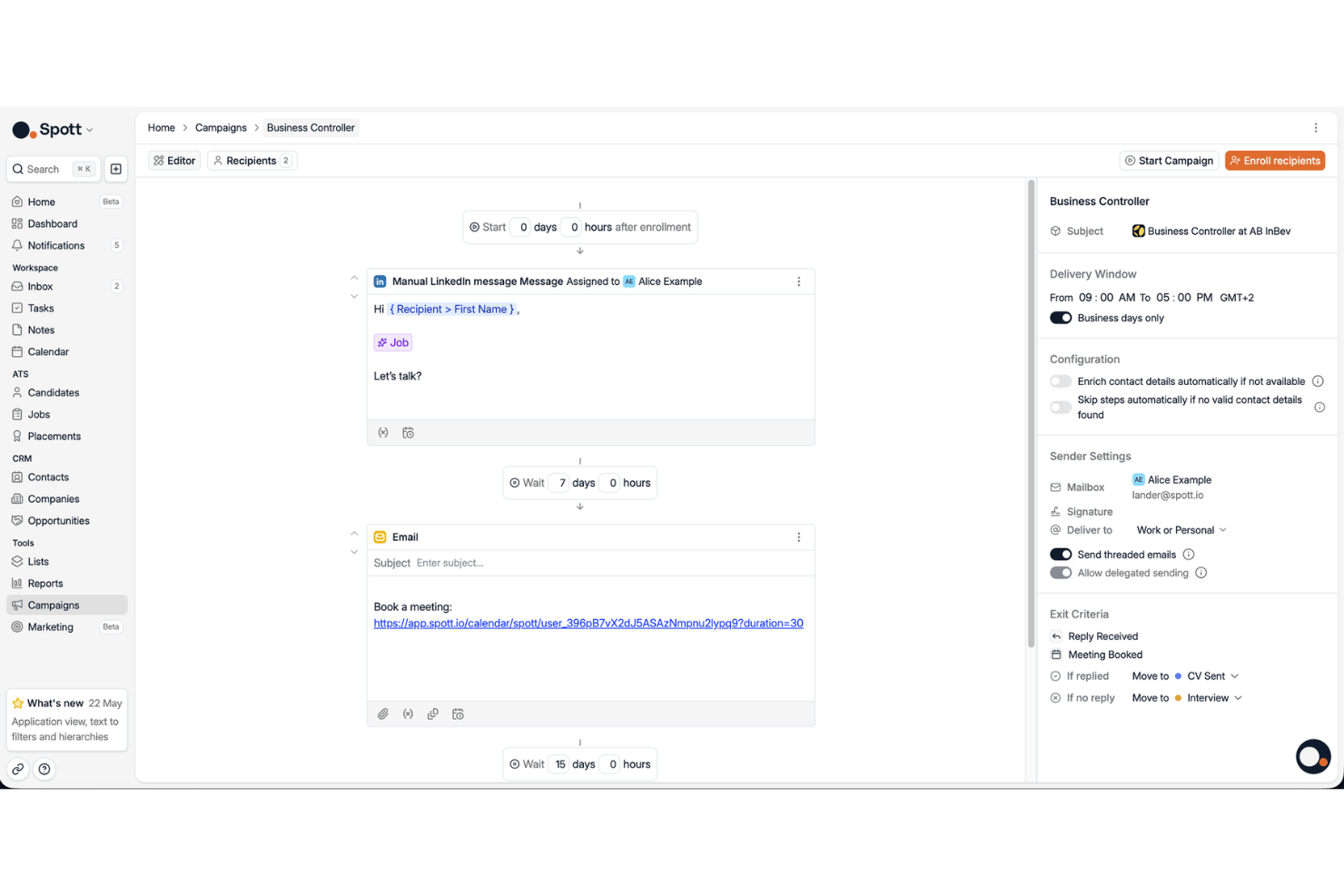Open the chat widget bubble

(1312, 756)
